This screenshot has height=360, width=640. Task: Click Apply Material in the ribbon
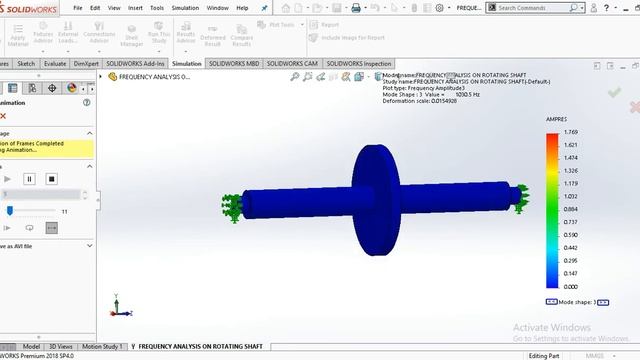pos(18,35)
